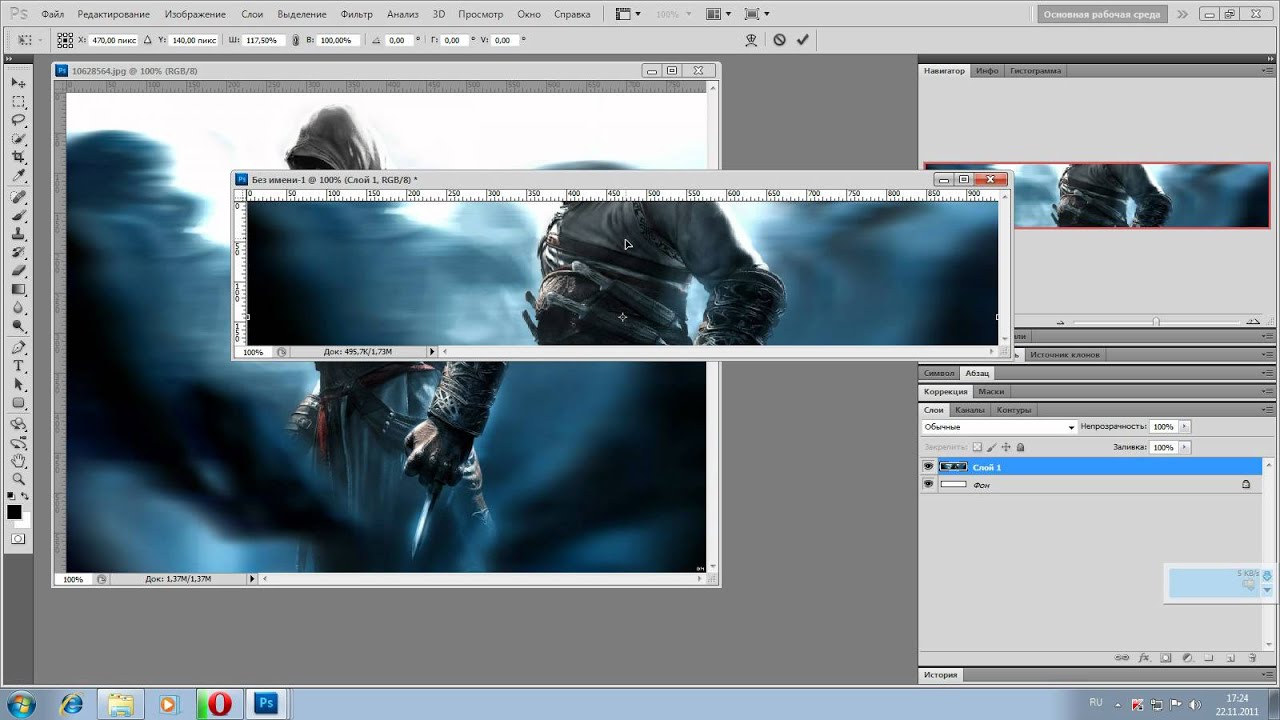This screenshot has width=1280, height=720.
Task: Open the Layers panel options menu
Action: pyautogui.click(x=1268, y=410)
